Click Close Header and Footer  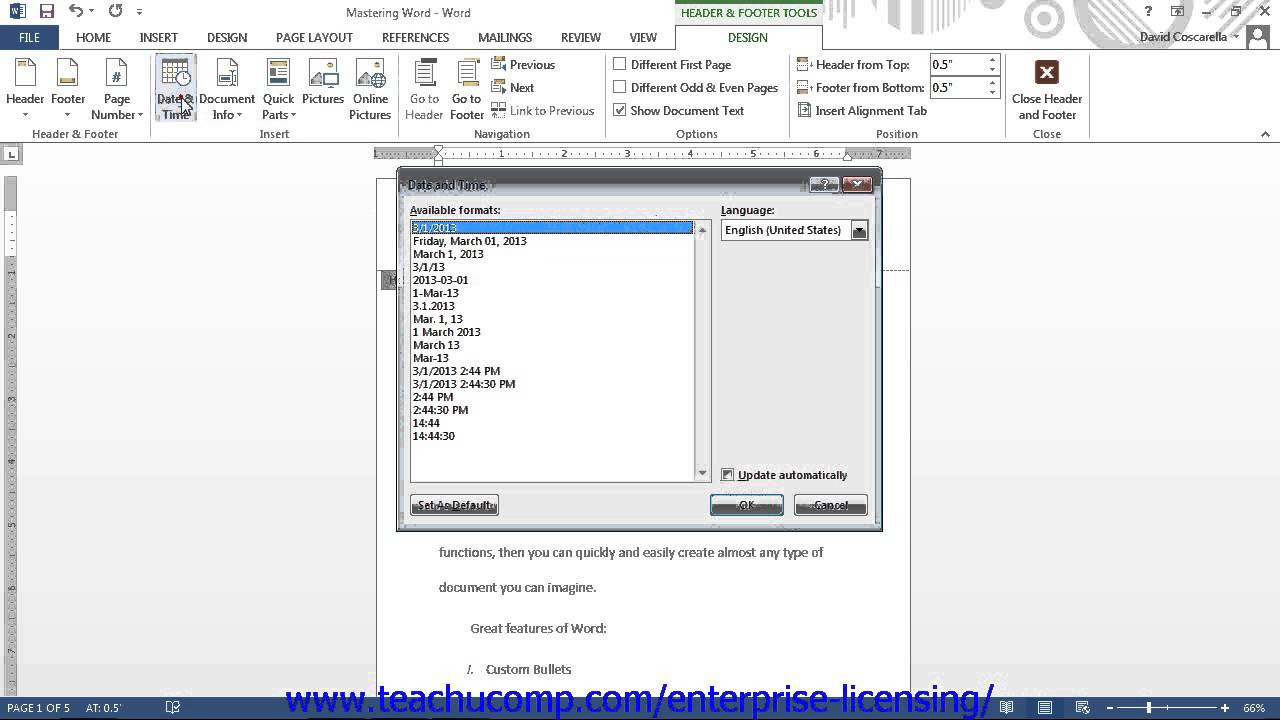click(x=1047, y=89)
